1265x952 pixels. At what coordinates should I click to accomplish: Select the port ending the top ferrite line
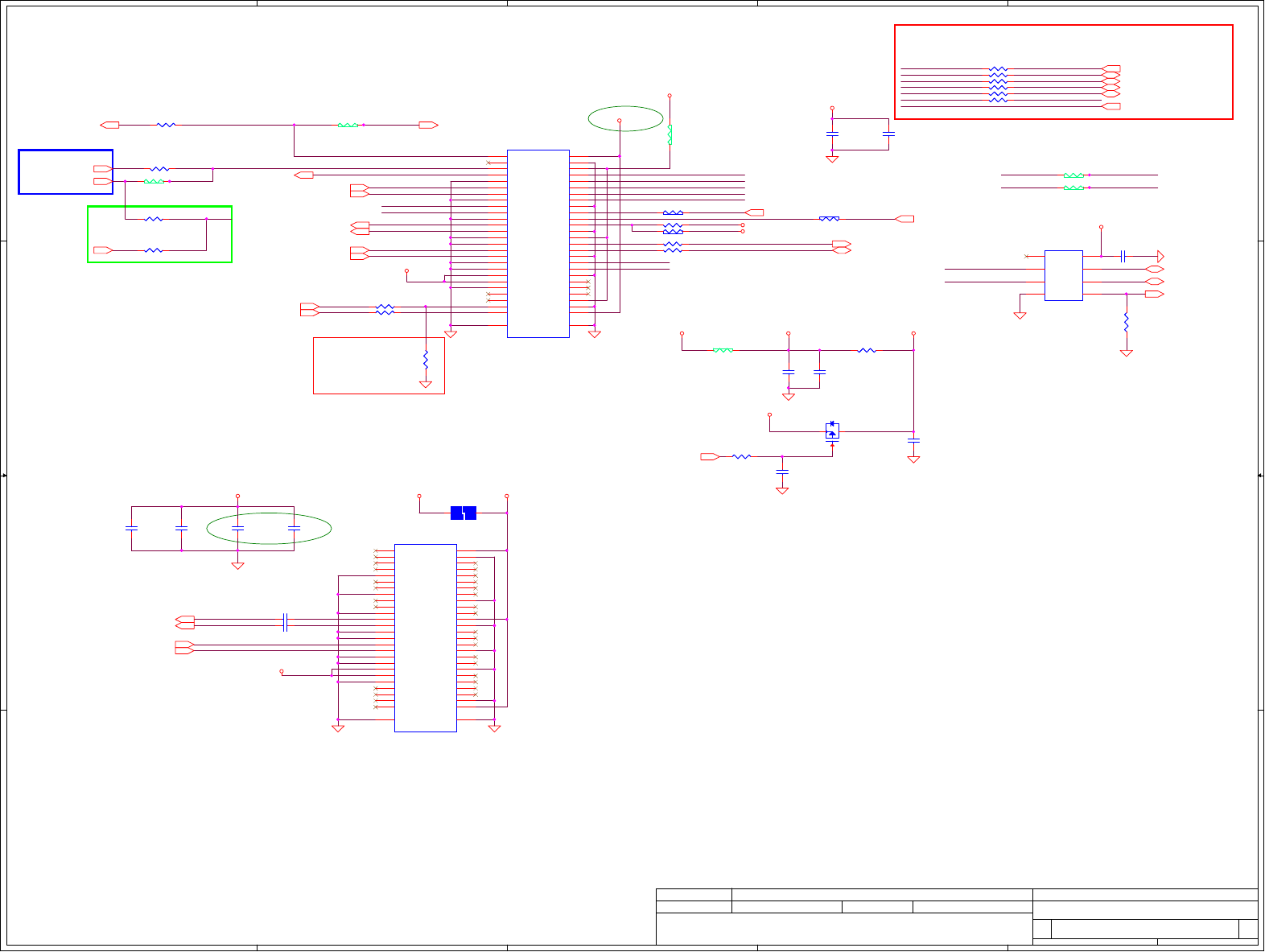(429, 125)
